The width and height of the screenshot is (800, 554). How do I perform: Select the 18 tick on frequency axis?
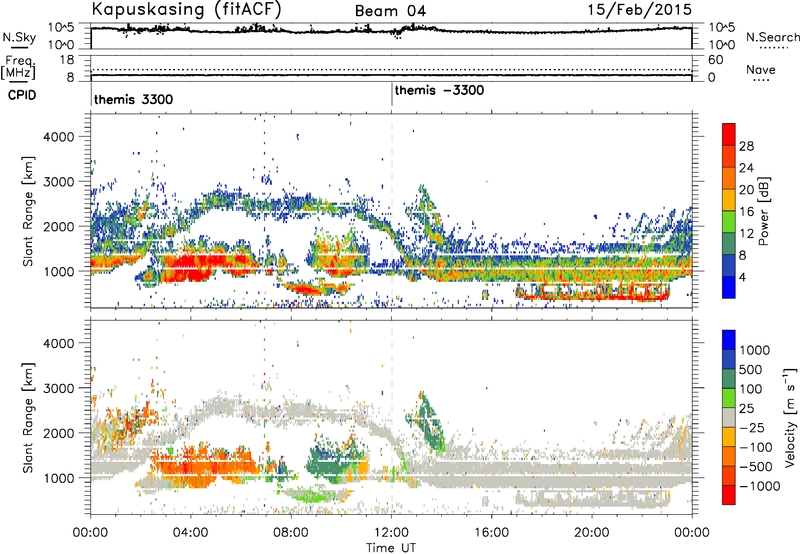tap(67, 60)
